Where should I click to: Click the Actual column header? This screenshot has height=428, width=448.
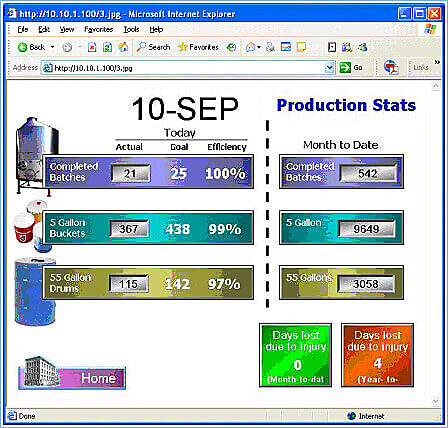pos(129,147)
